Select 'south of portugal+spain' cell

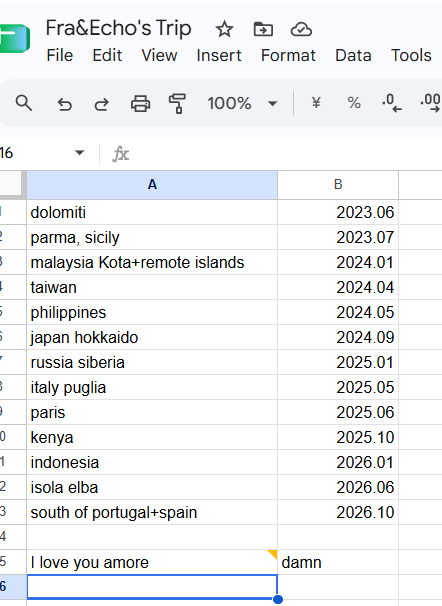152,512
